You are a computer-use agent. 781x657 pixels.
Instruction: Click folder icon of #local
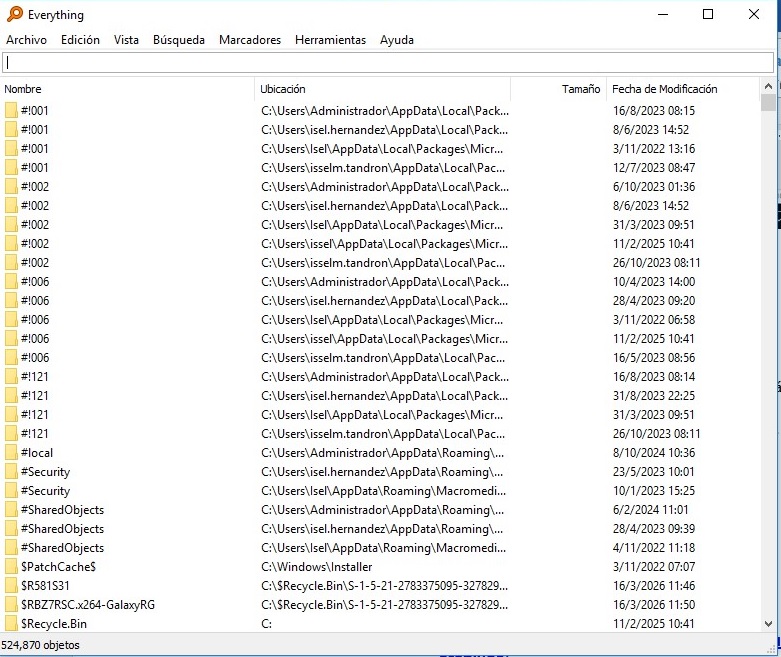(x=11, y=452)
